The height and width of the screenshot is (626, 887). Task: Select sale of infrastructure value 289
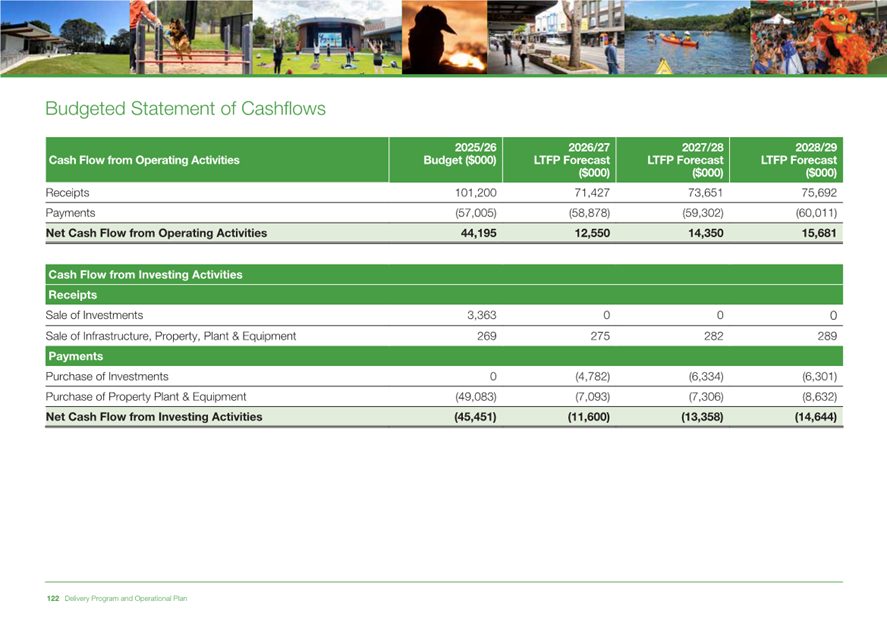[x=827, y=336]
